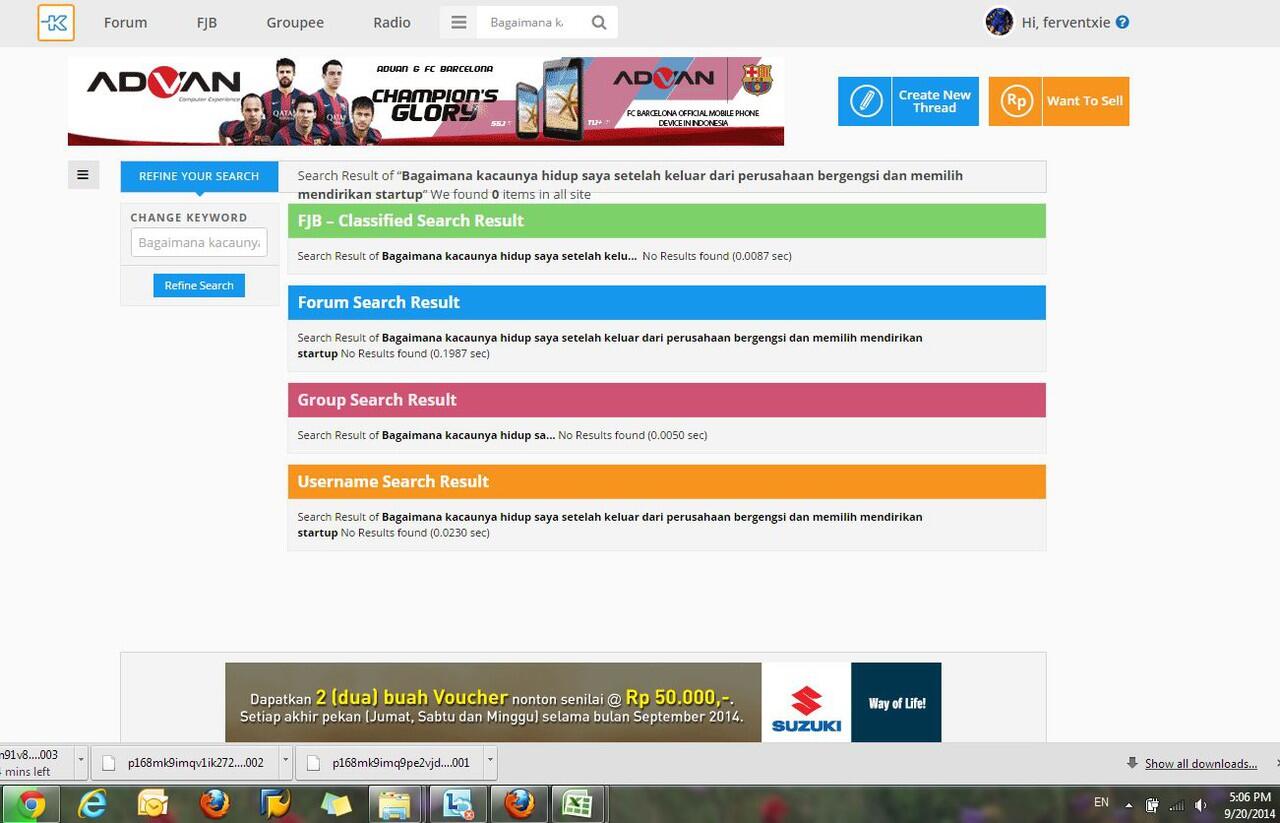Viewport: 1280px width, 823px height.
Task: Click the magnifier search icon in header
Action: (599, 22)
